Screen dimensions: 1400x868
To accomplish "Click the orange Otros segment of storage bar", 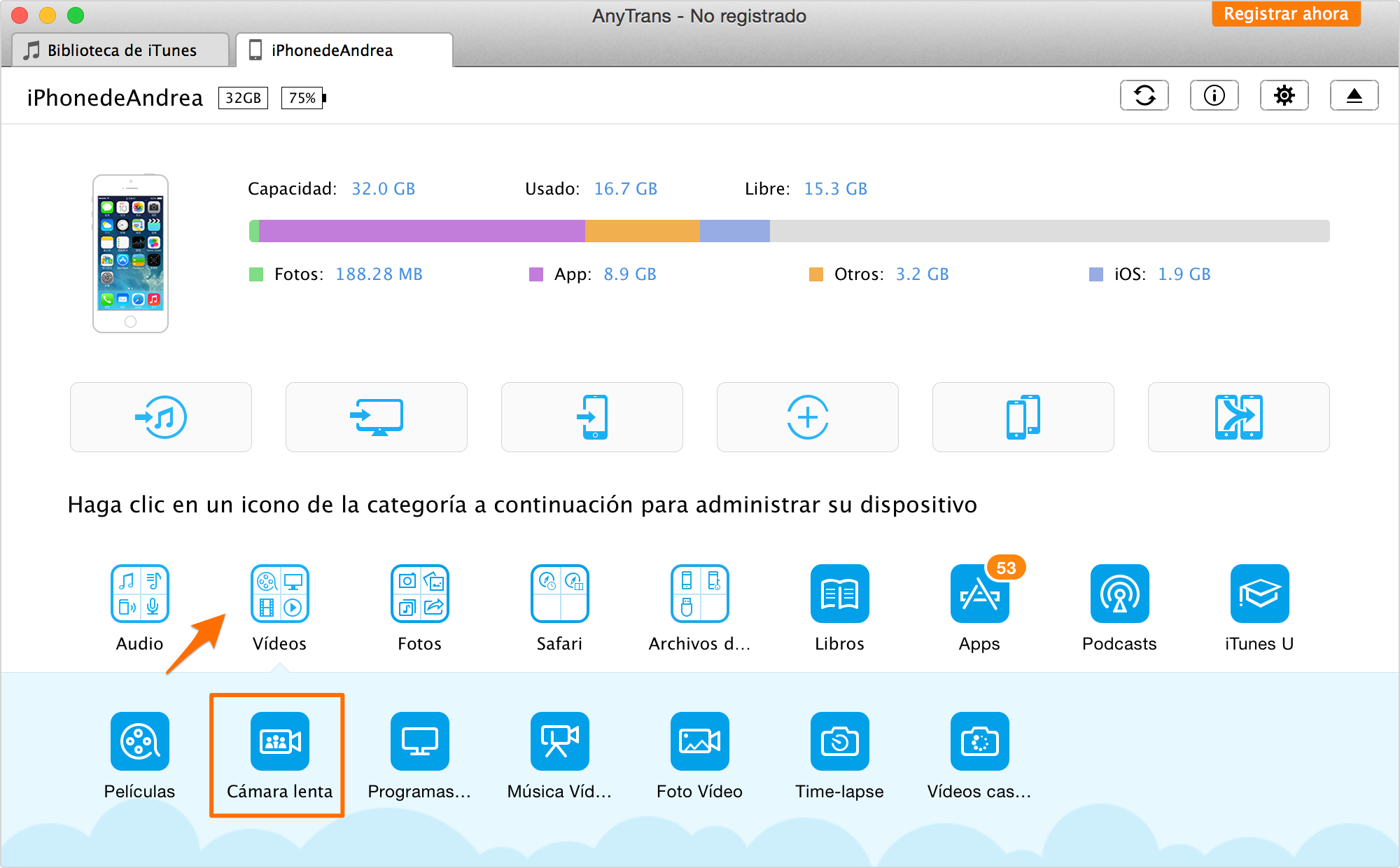I will (x=642, y=231).
